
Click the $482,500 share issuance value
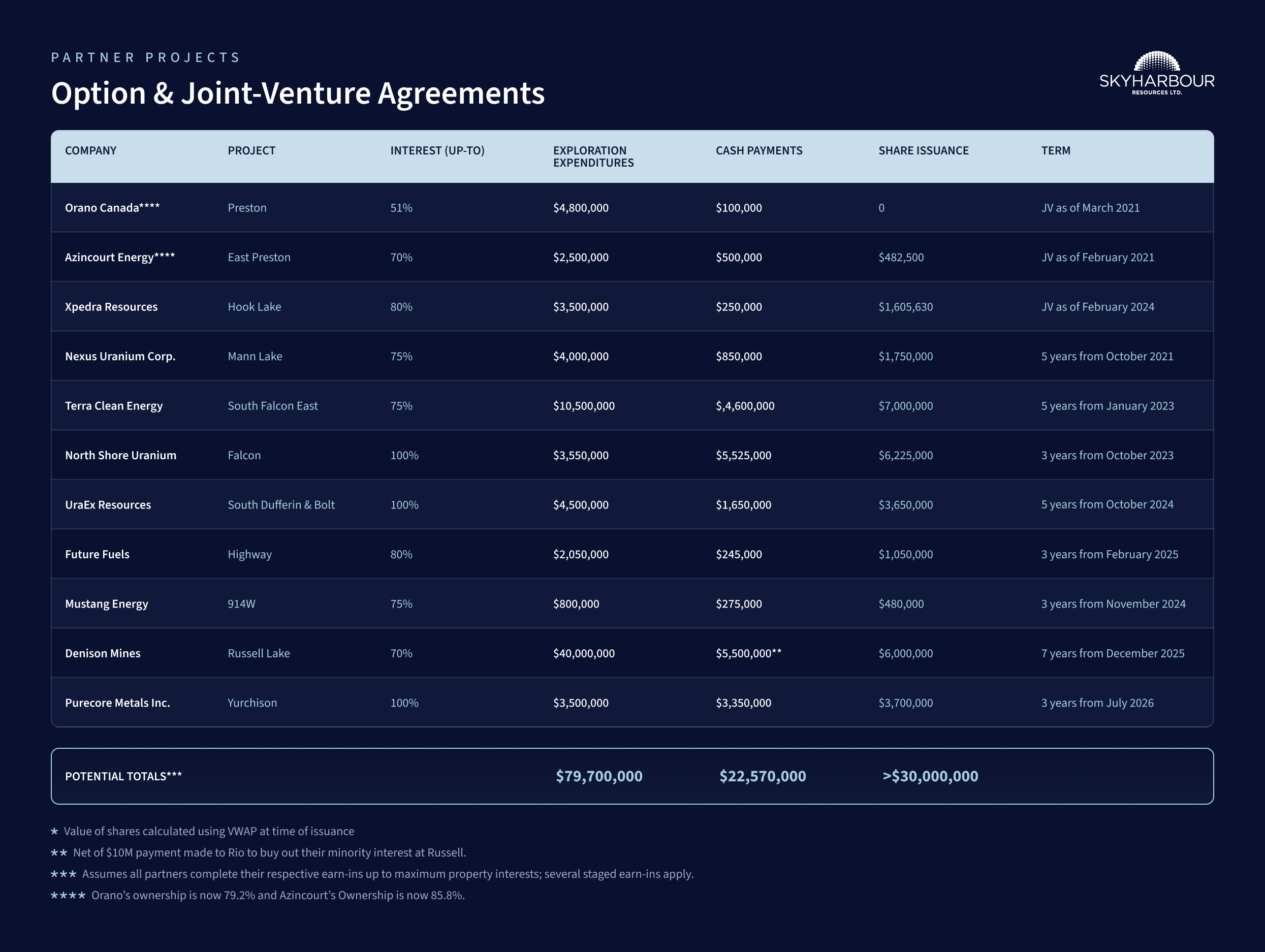pos(901,257)
